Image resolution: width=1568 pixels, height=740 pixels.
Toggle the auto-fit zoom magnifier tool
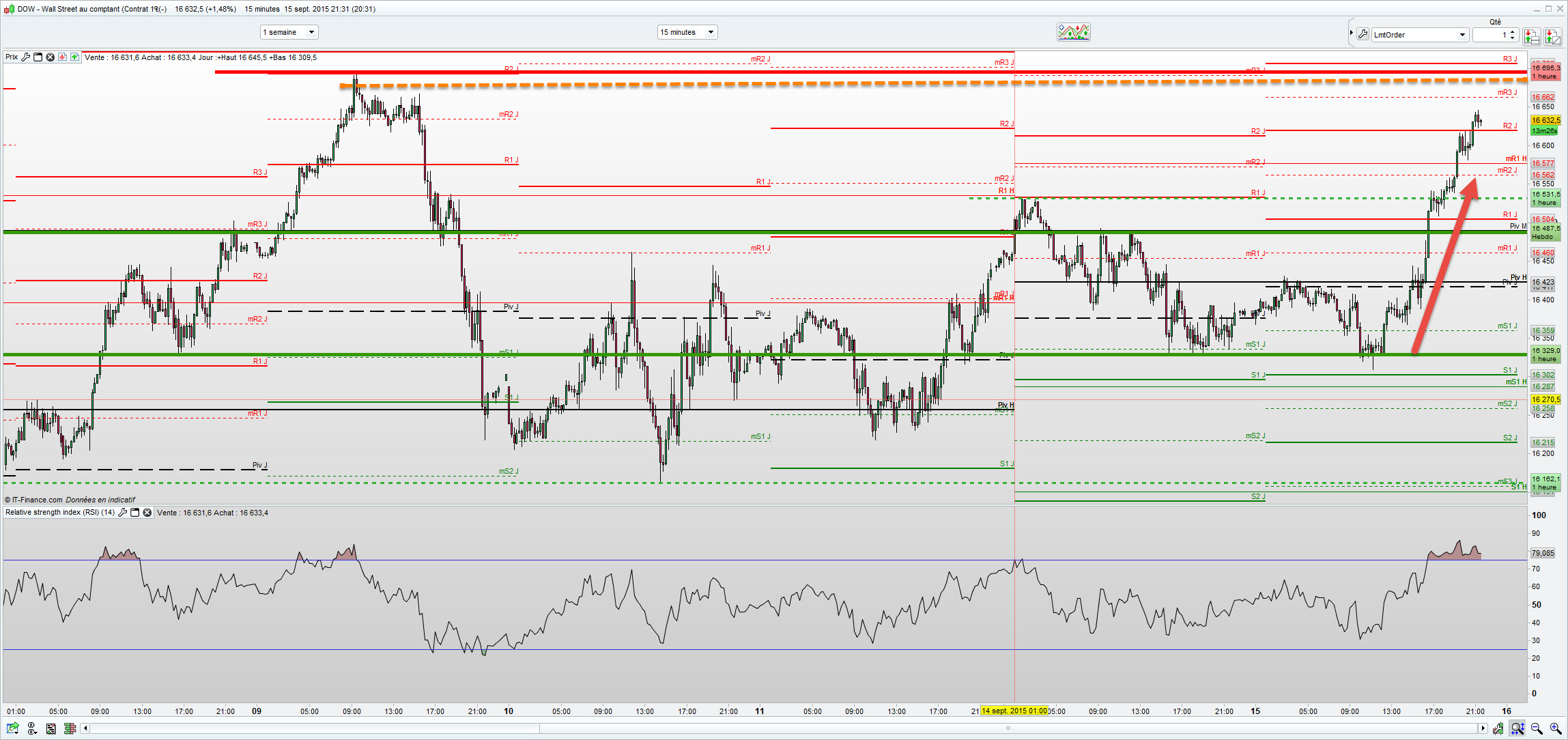1517,728
